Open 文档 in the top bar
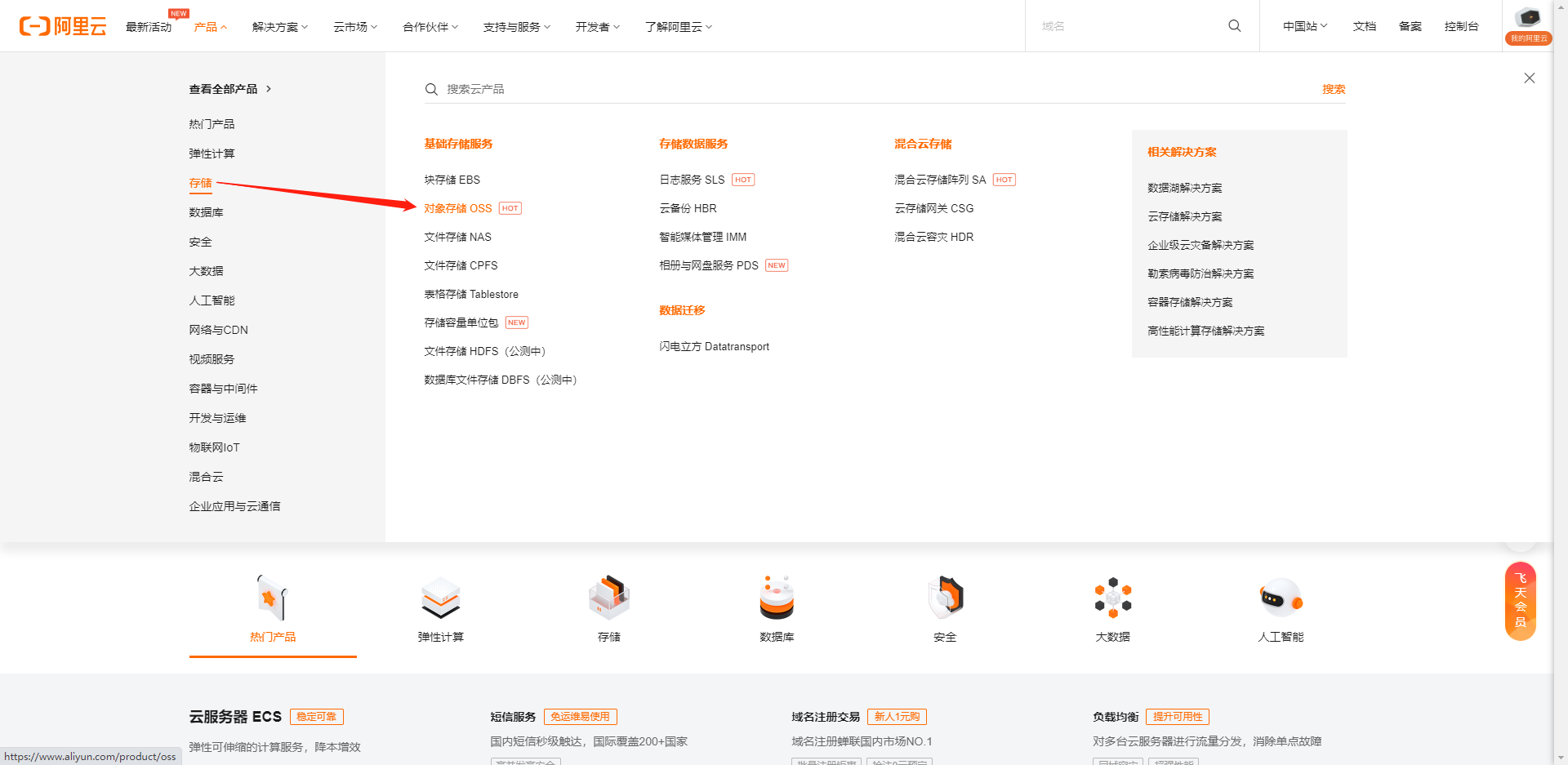1568x765 pixels. point(1365,26)
